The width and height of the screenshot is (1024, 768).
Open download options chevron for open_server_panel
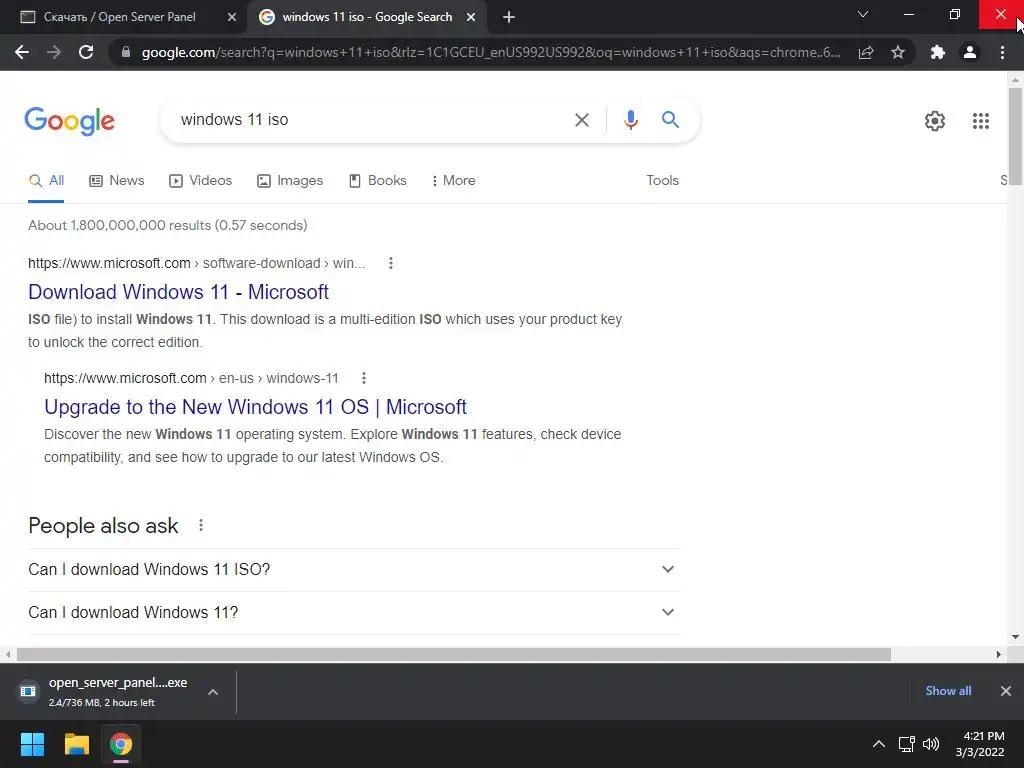[213, 692]
